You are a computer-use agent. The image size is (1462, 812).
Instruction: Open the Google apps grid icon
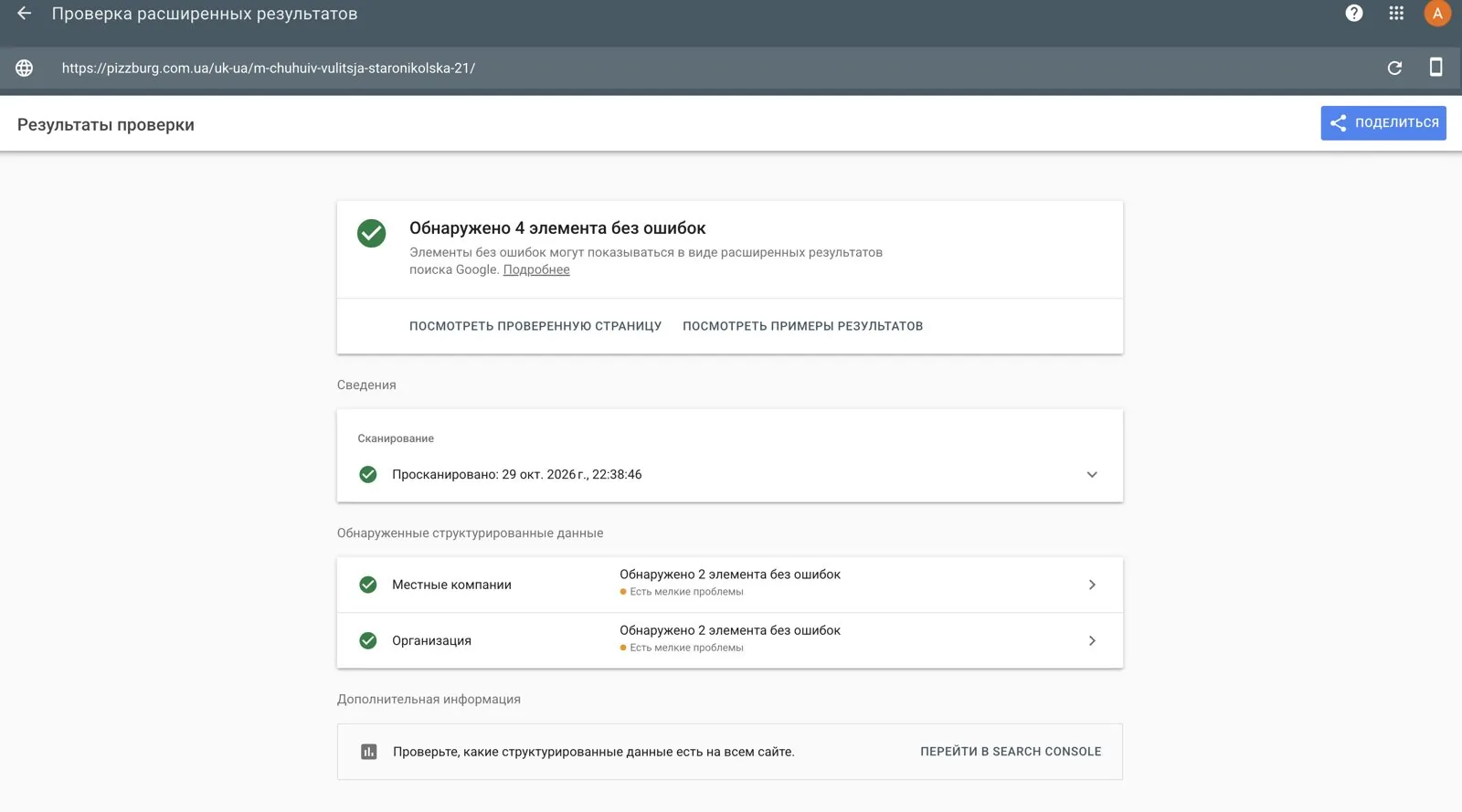[x=1396, y=13]
